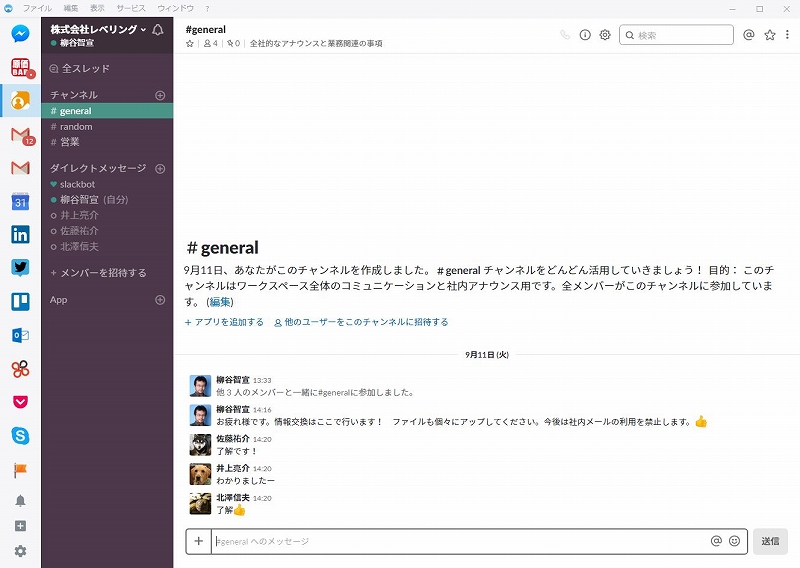Click 井上亮介 dog avatar in messages
800x568 pixels.
point(201,474)
